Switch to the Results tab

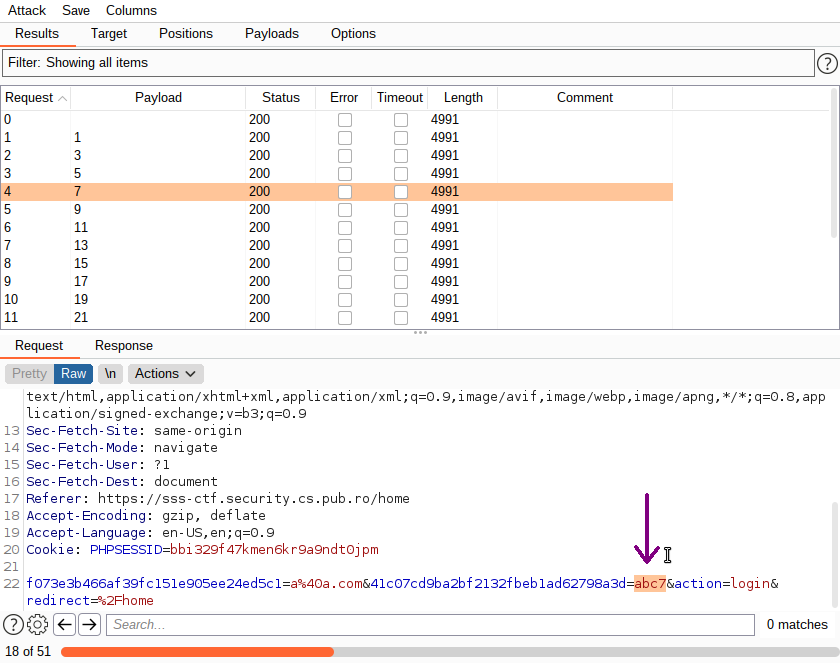click(37, 34)
